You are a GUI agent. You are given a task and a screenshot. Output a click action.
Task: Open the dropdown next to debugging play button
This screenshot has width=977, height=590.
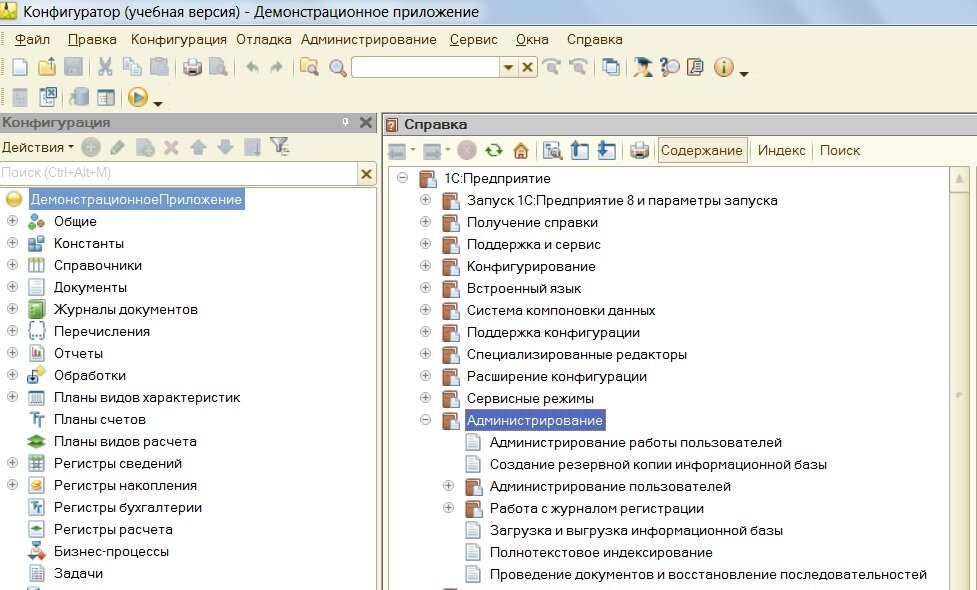[x=158, y=103]
